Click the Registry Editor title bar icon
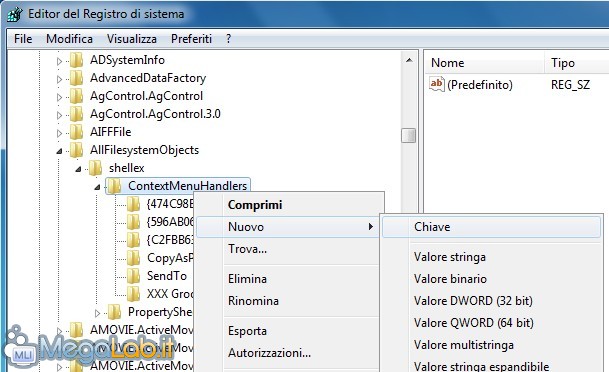This screenshot has width=609, height=372. 15,14
